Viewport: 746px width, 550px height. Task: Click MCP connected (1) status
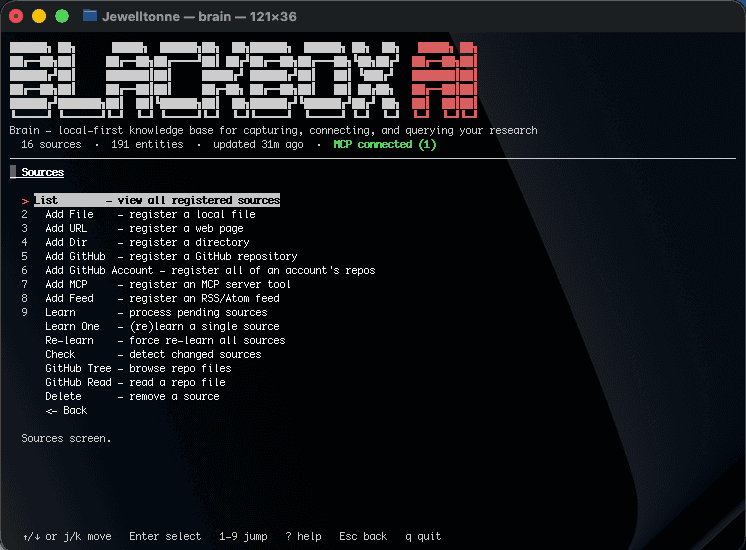[x=384, y=144]
